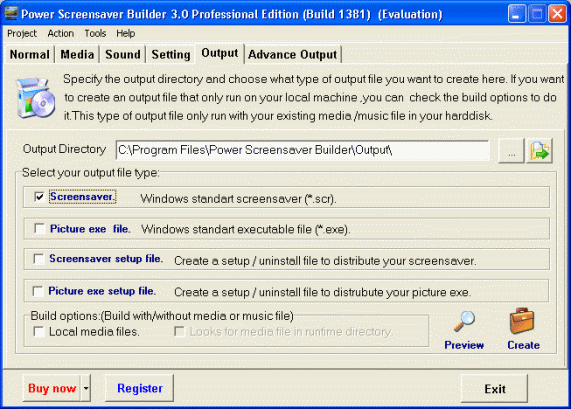Screen dimensions: 571x409
Task: Click the Create briefcase icon
Action: [x=521, y=320]
